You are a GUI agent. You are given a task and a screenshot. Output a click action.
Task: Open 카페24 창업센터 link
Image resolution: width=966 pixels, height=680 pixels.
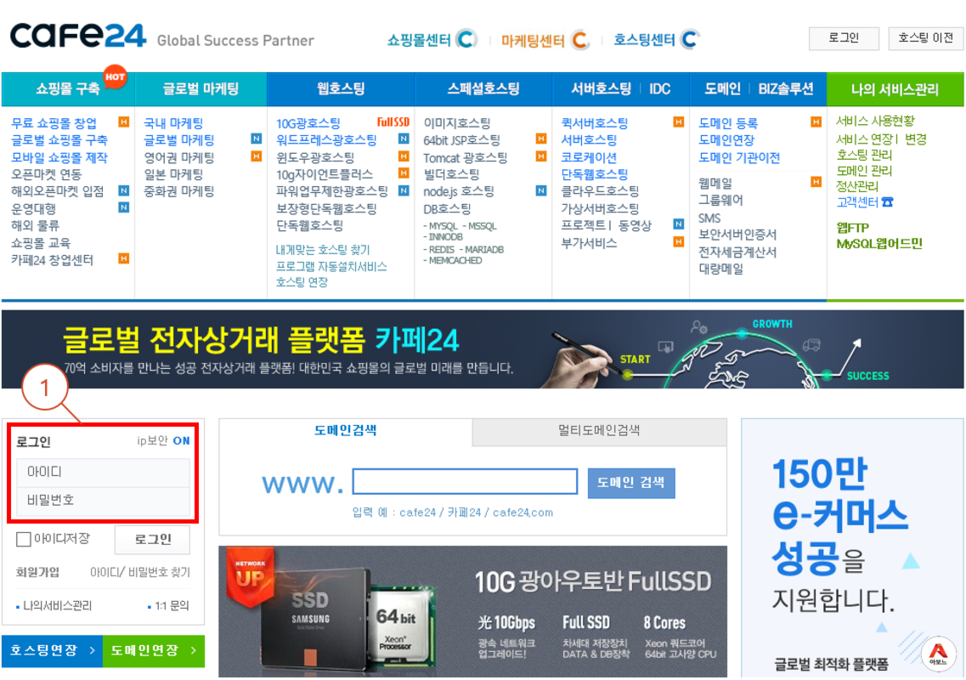pos(52,260)
